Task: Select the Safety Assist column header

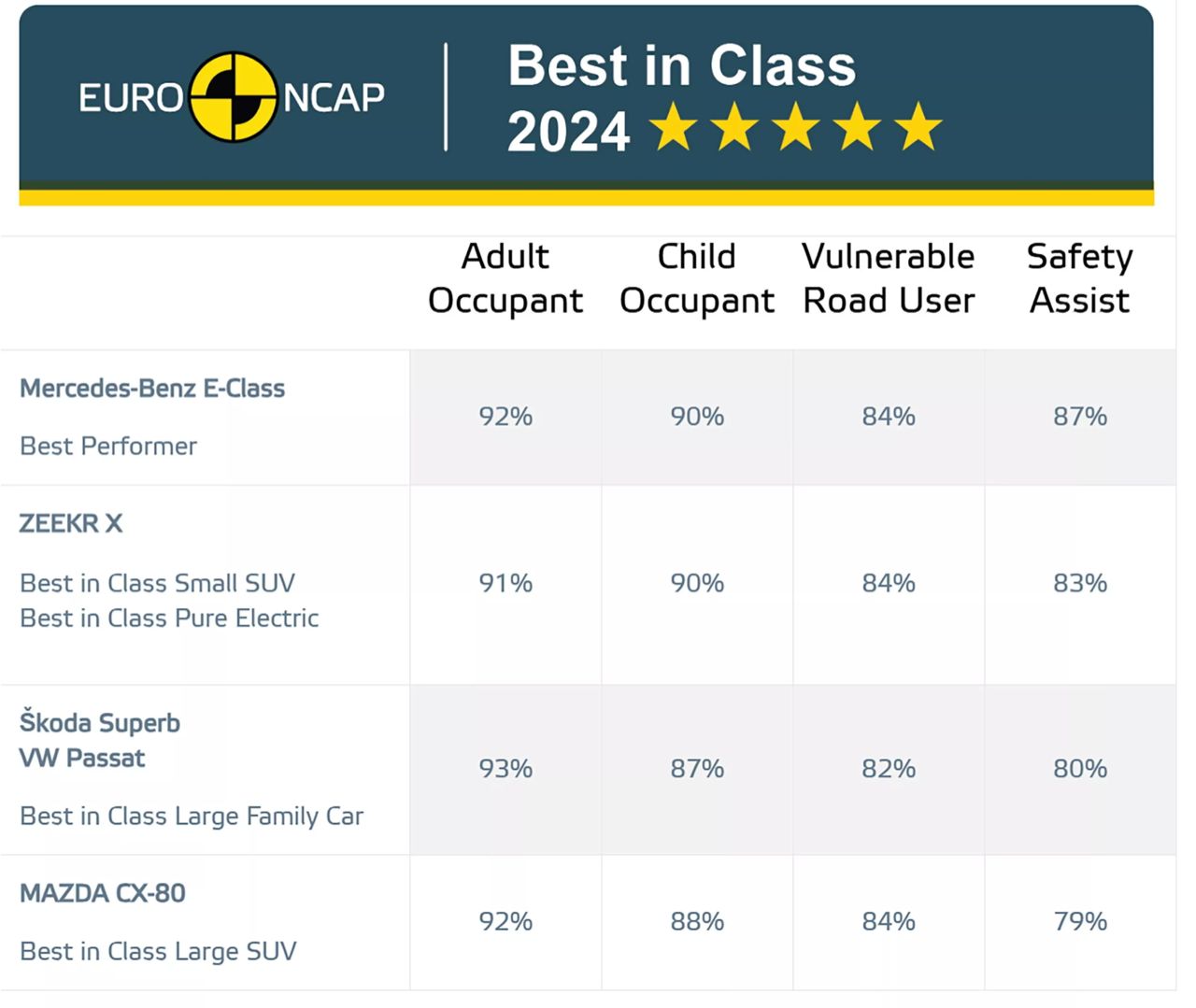Action: pos(1080,278)
